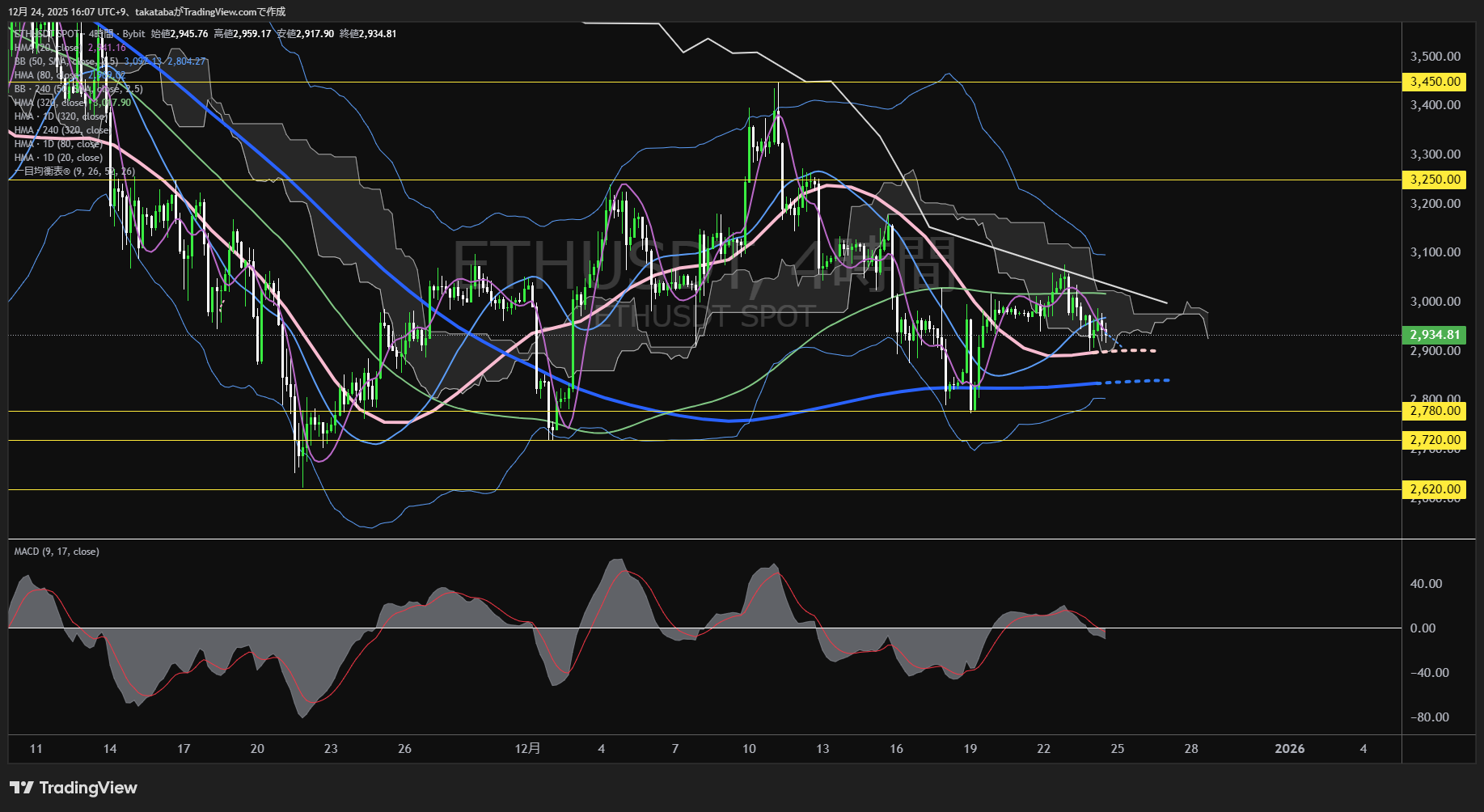Click the TradingView logo at bottom left
The height and width of the screenshot is (812, 1484).
tap(73, 788)
